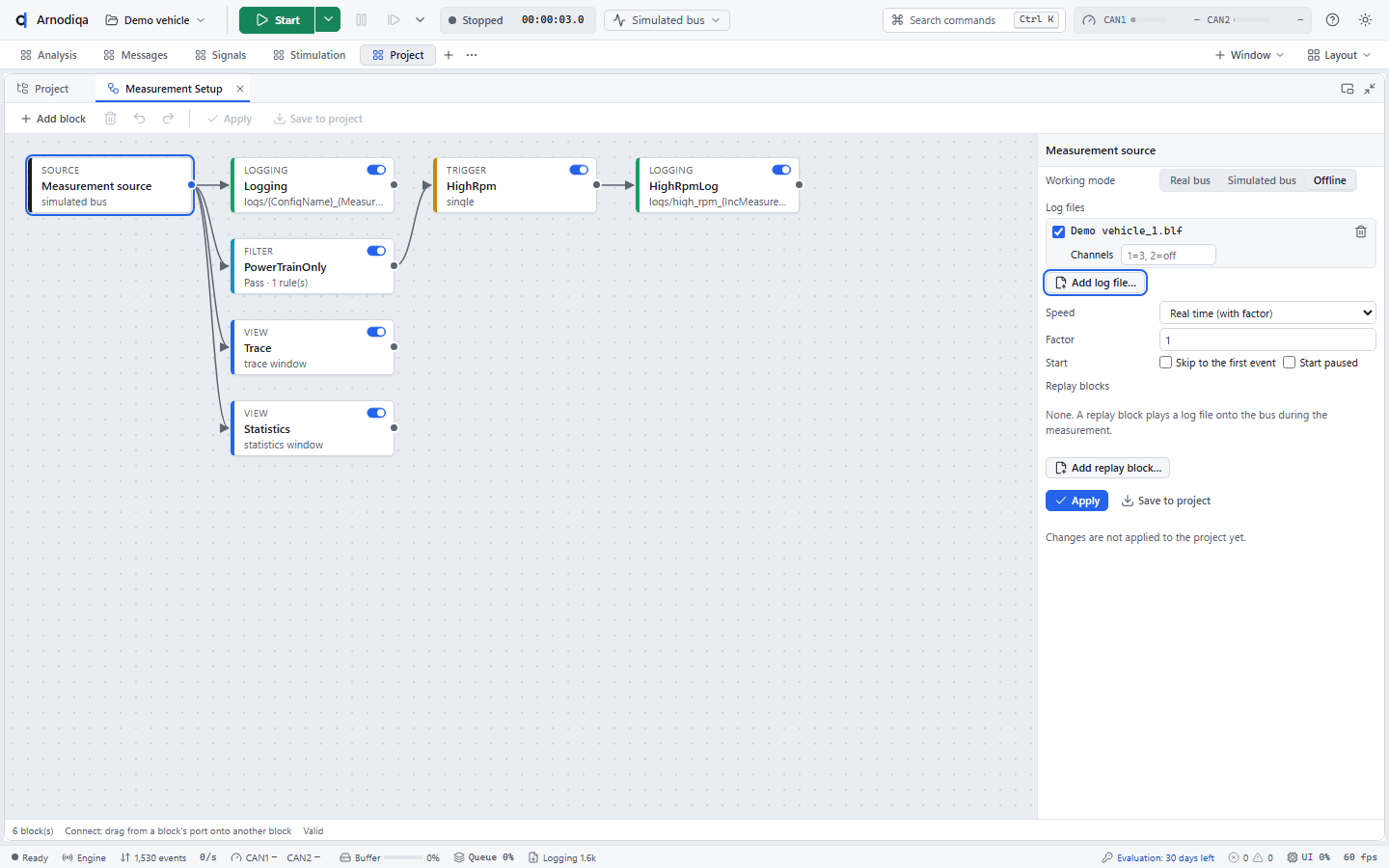Switch theme with the sun icon
Image resolution: width=1389 pixels, height=868 pixels.
[x=1365, y=20]
